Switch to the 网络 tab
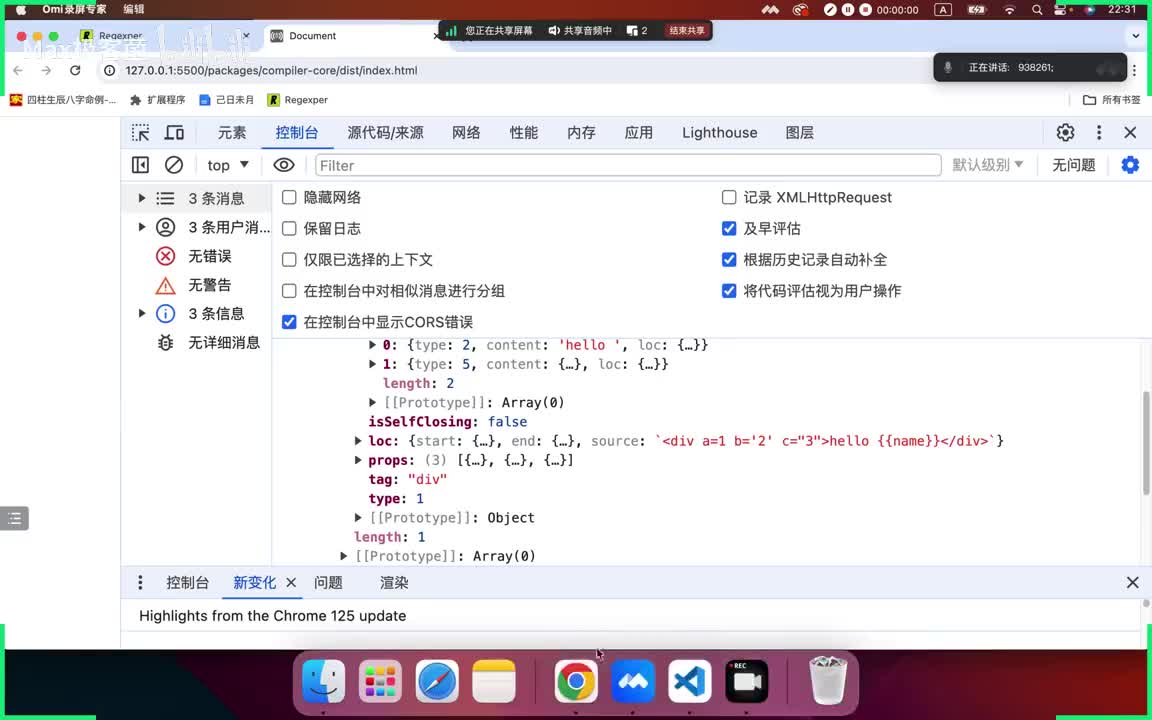The image size is (1152, 720). coord(466,133)
